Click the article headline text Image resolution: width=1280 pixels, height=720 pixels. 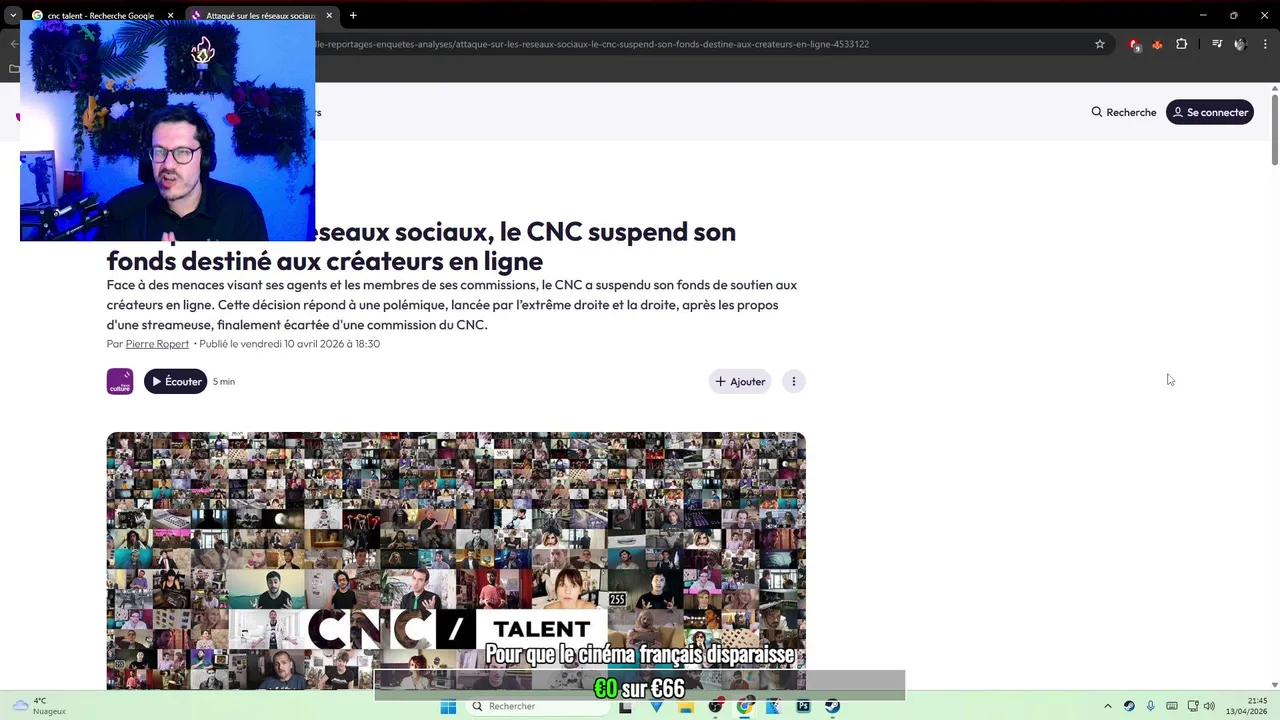pyautogui.click(x=421, y=246)
